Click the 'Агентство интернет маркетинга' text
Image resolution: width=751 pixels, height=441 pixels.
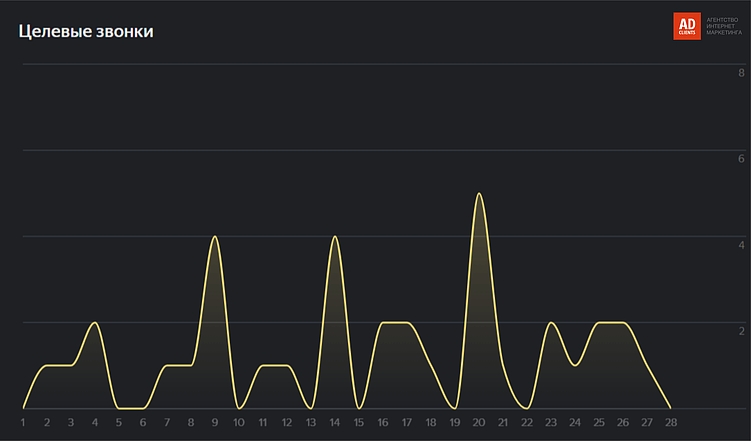[x=724, y=26]
